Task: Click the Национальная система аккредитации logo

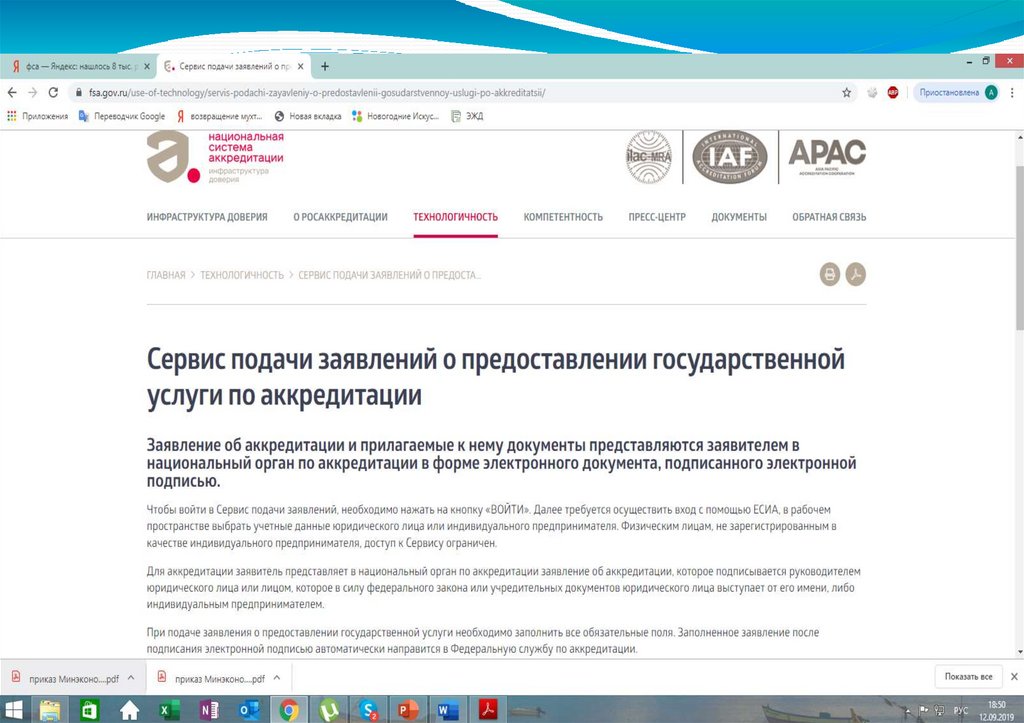Action: 216,157
